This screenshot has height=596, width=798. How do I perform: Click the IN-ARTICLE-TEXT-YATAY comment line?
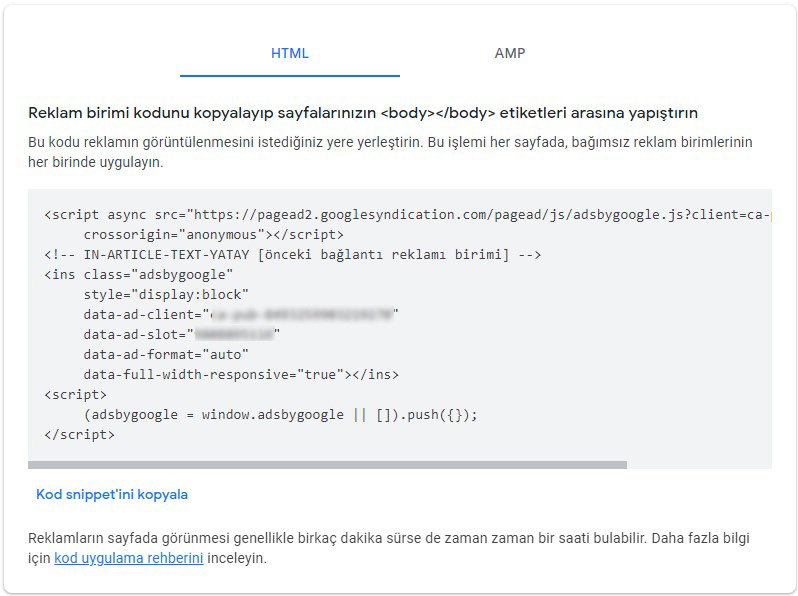click(x=293, y=254)
